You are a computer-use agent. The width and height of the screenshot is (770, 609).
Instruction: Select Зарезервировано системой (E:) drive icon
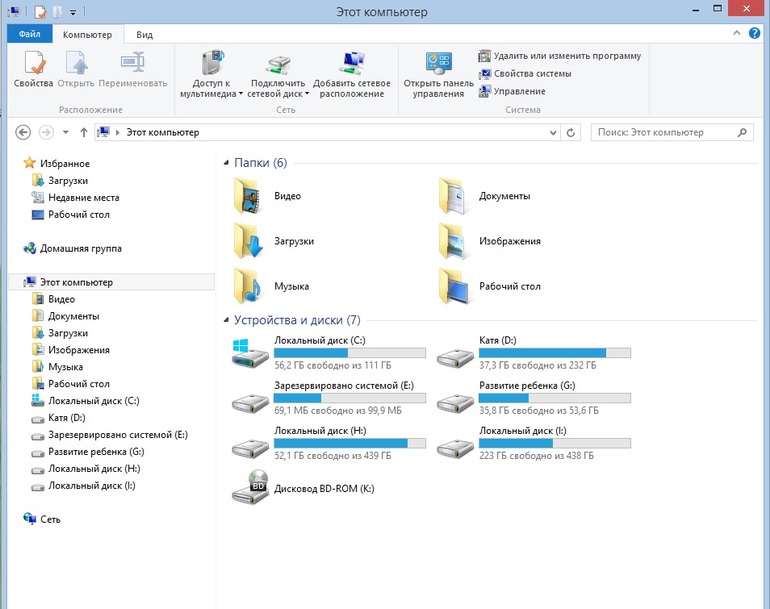click(250, 403)
